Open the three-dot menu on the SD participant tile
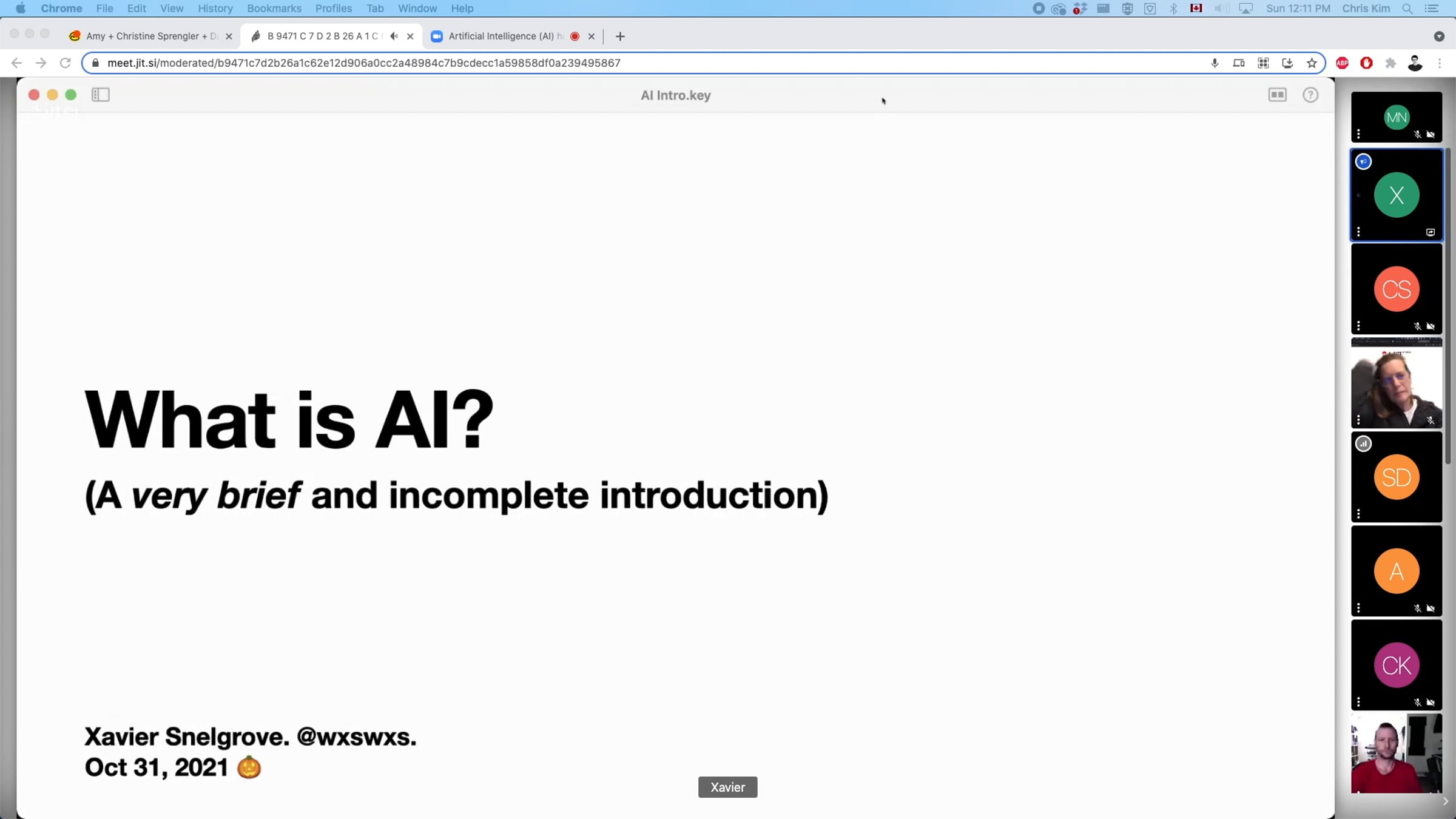Screen dimensions: 1456x819 [1358, 514]
